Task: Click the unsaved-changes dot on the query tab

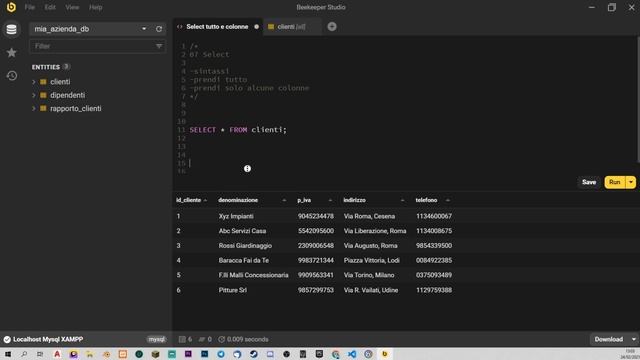Action: click(x=256, y=27)
